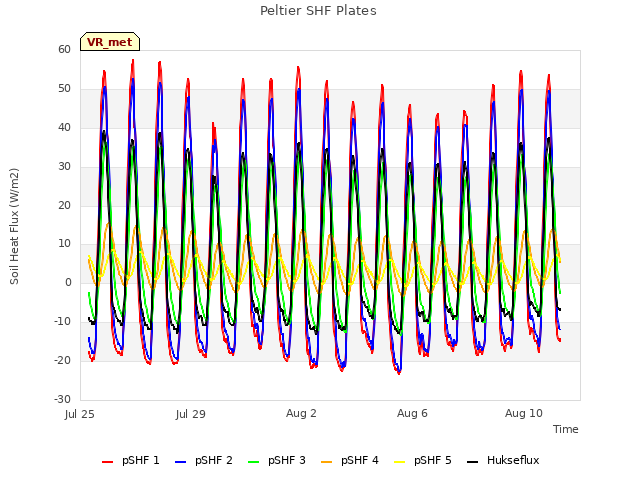Click the -20 y-axis tick label
The height and width of the screenshot is (480, 640).
(62, 360)
